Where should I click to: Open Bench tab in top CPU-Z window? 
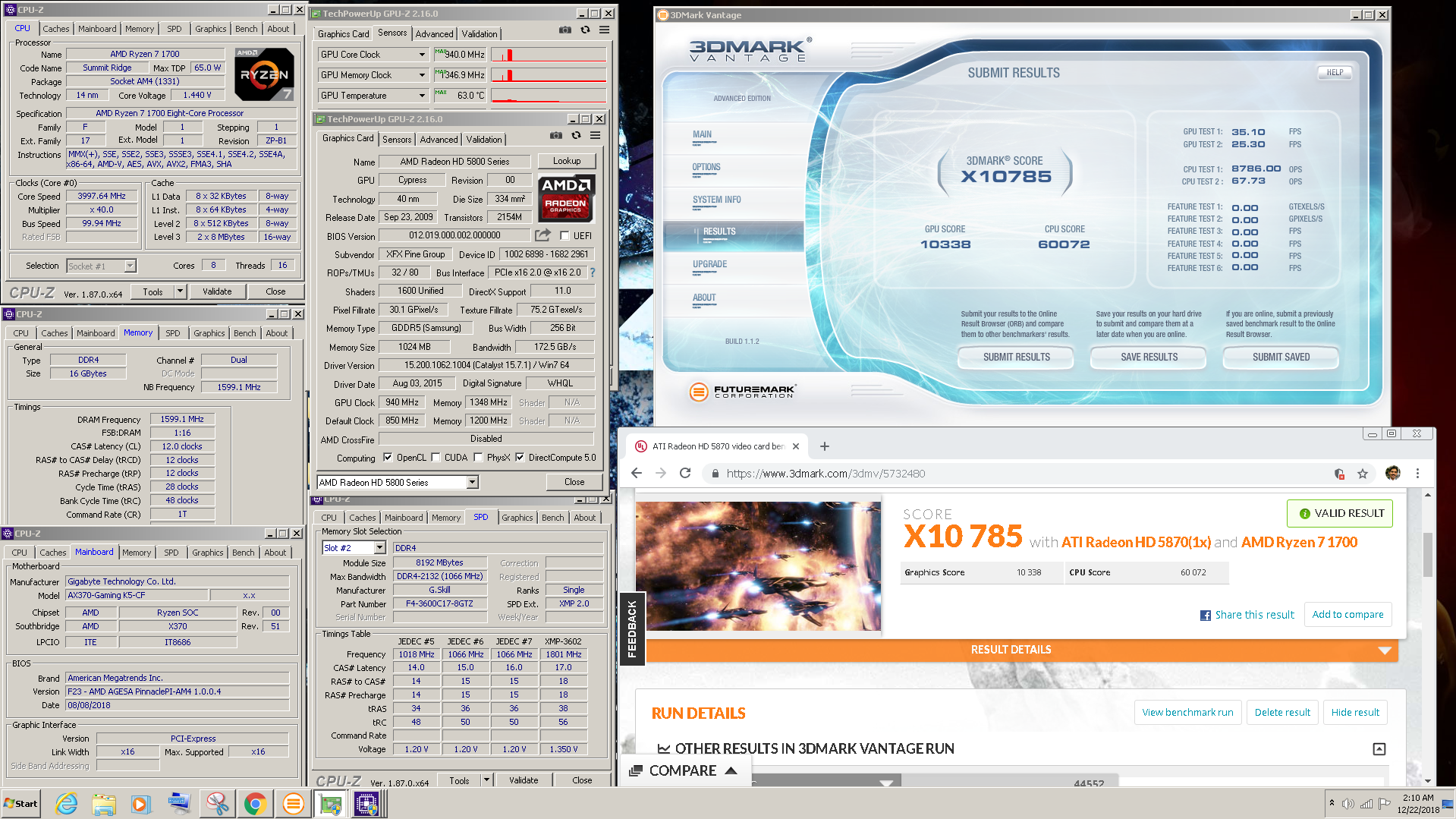tap(246, 29)
